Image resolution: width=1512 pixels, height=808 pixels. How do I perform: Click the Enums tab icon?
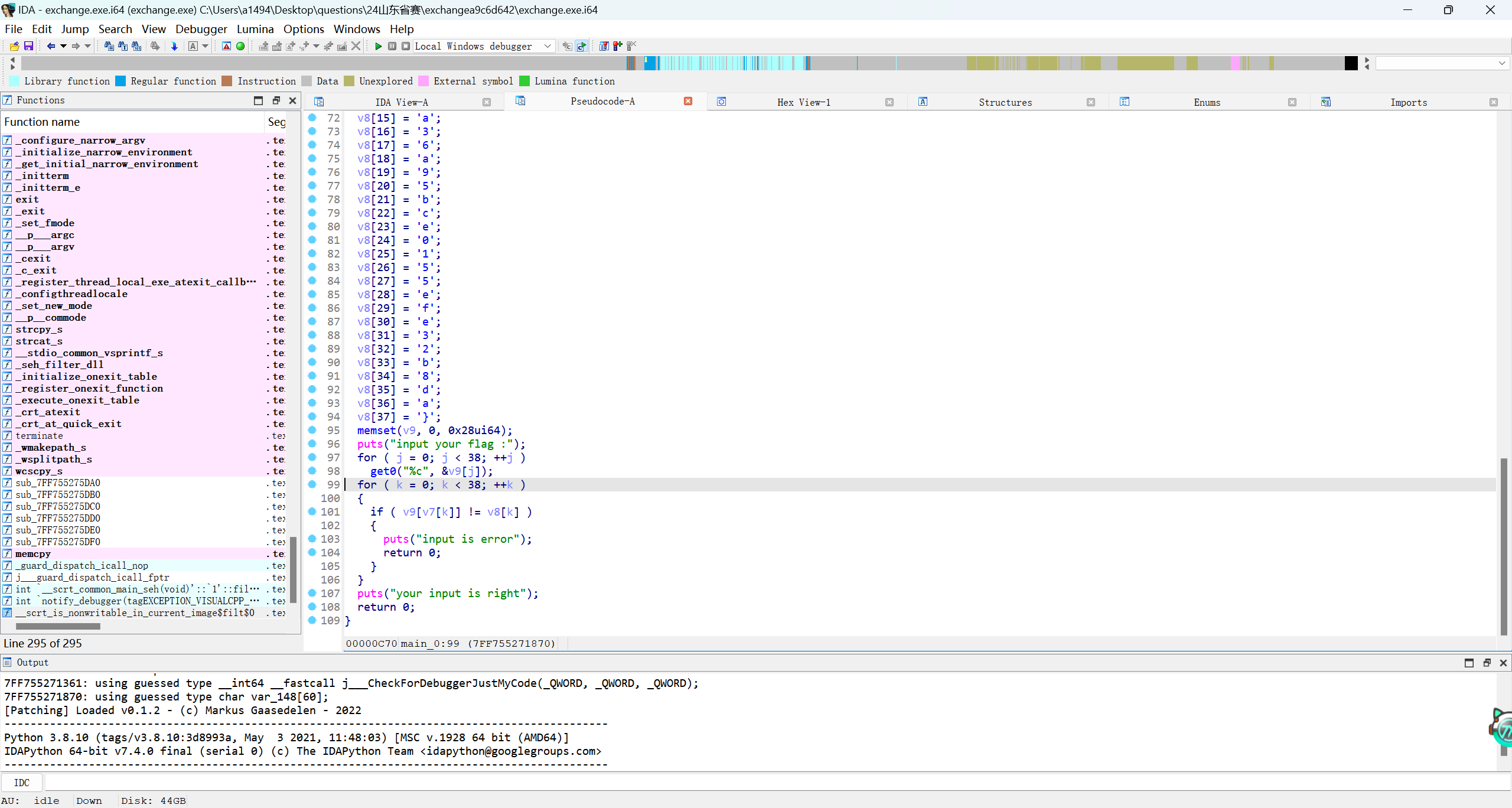(1125, 102)
